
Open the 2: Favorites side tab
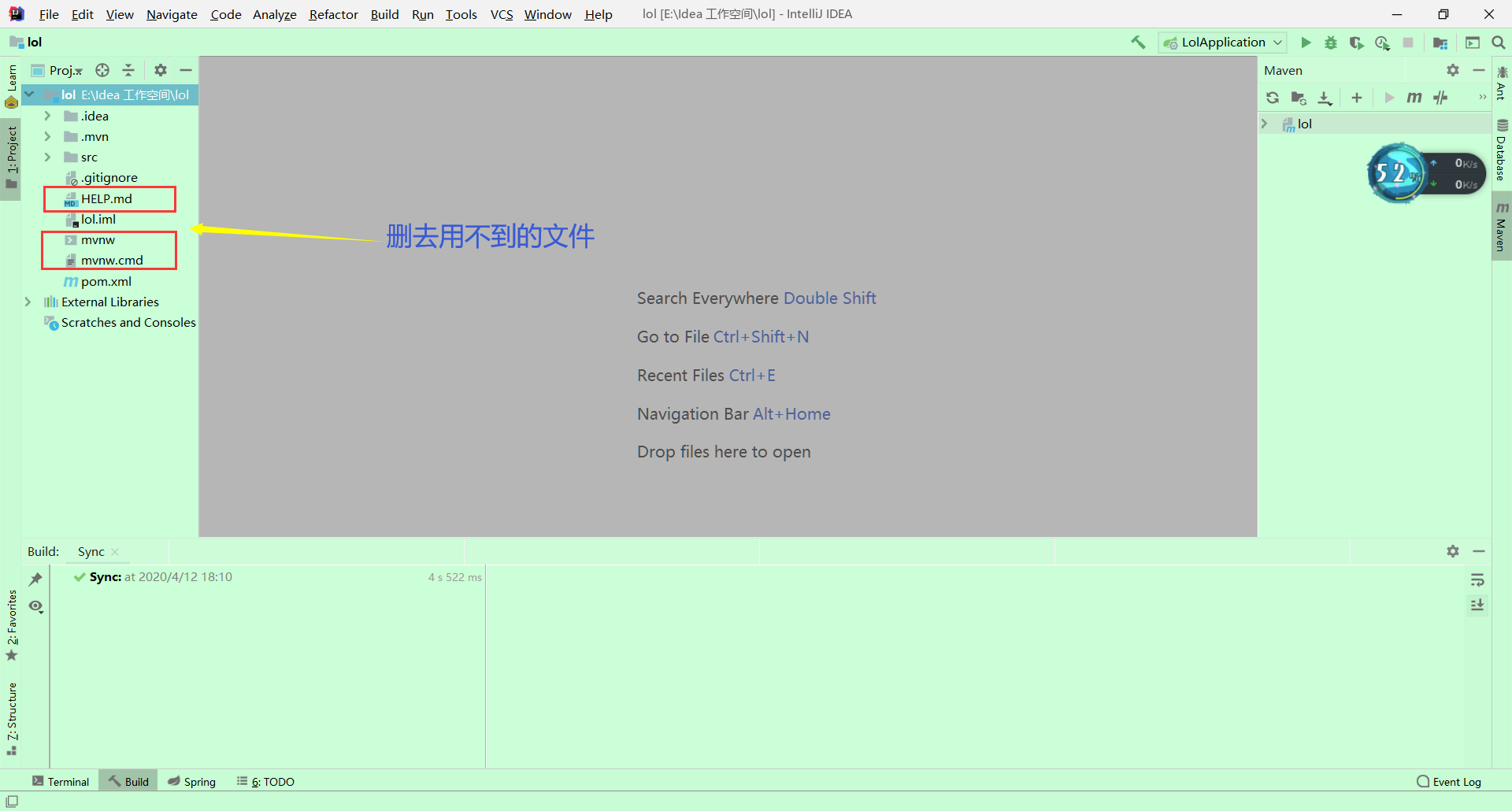11,625
